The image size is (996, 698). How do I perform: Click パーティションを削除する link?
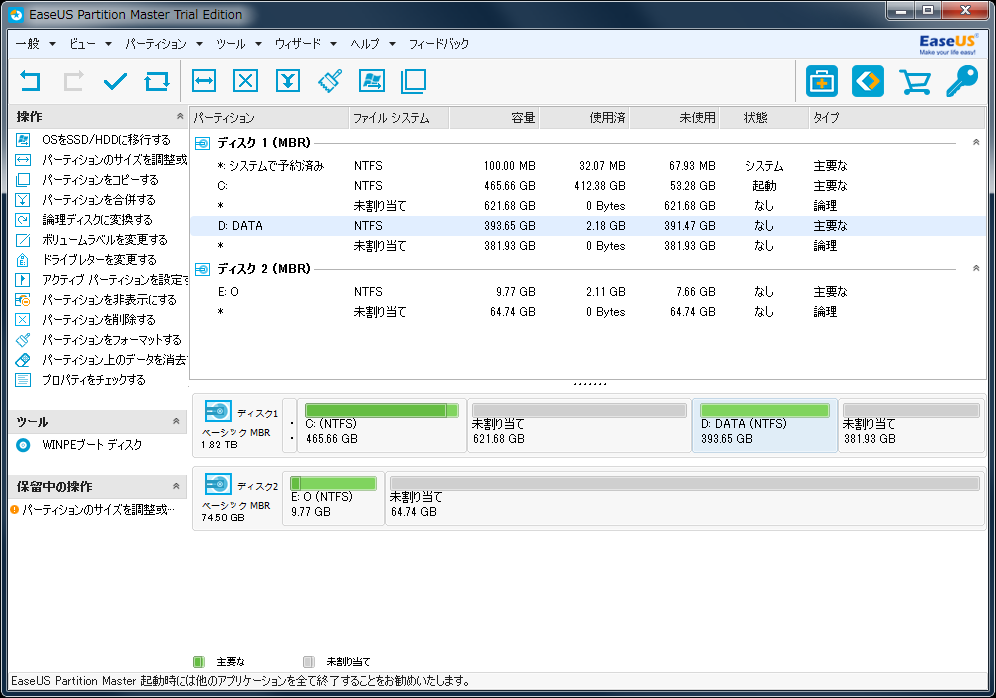pos(98,320)
